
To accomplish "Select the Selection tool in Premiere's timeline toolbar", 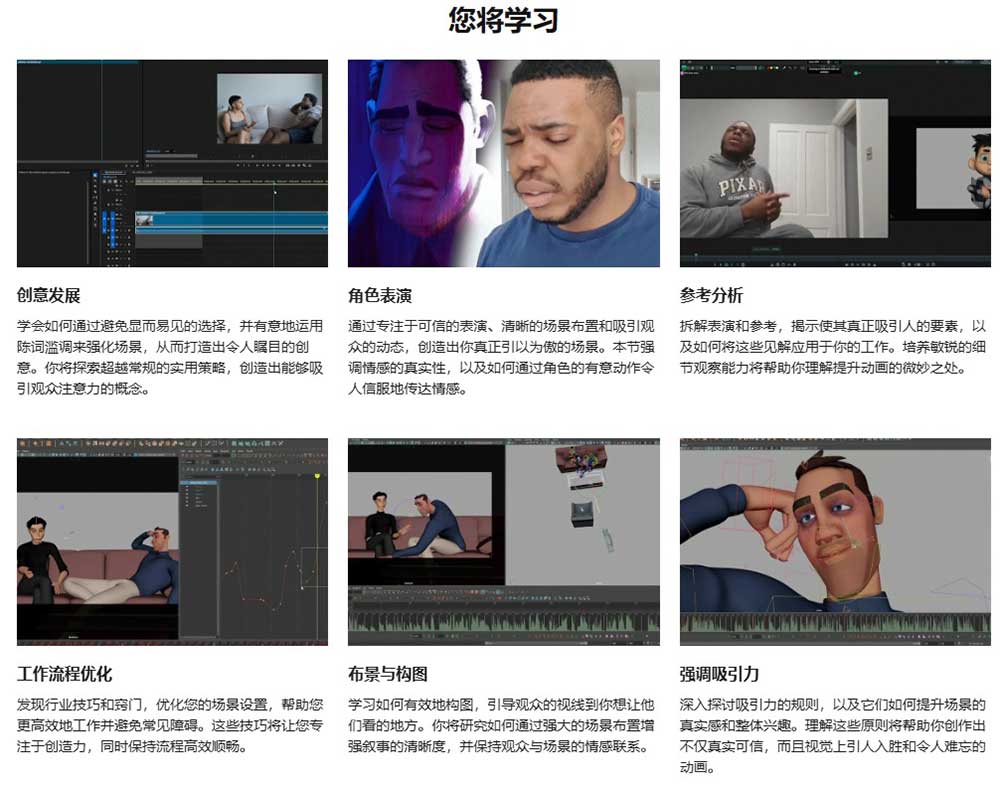I will tap(95, 174).
